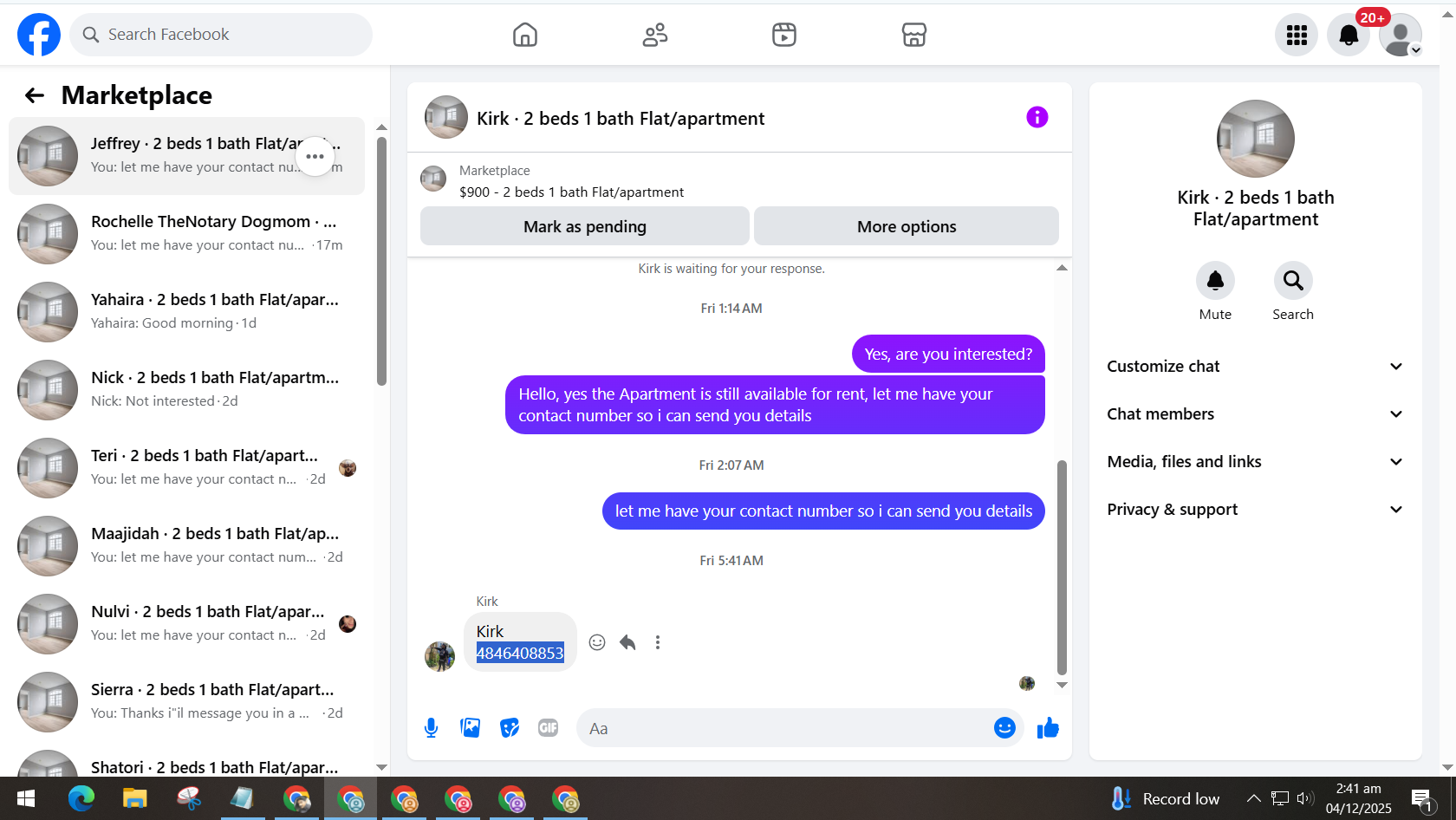
Task: Expand the Chat members section
Action: (1255, 414)
